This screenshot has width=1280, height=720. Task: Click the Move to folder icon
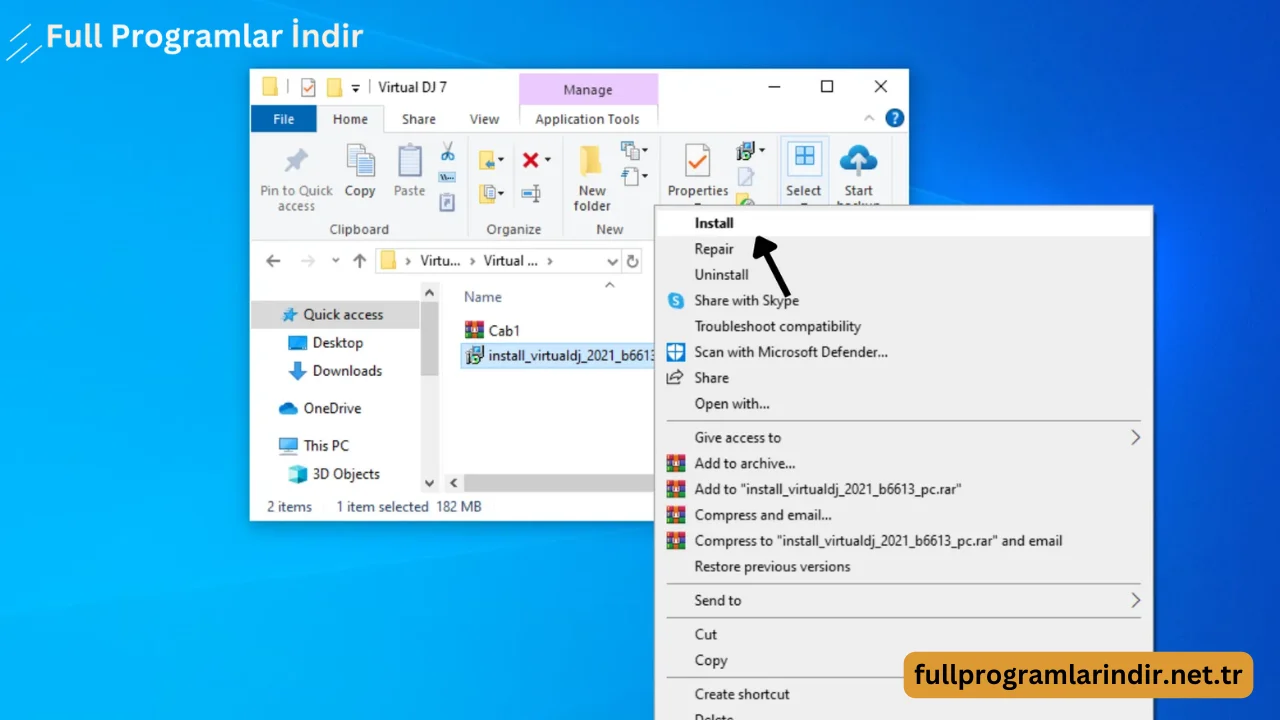pyautogui.click(x=486, y=160)
